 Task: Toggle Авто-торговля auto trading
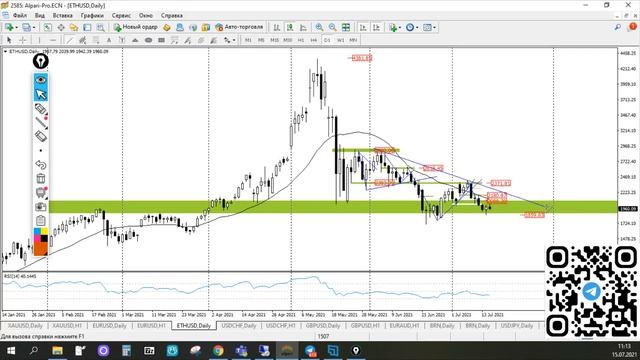(239, 27)
